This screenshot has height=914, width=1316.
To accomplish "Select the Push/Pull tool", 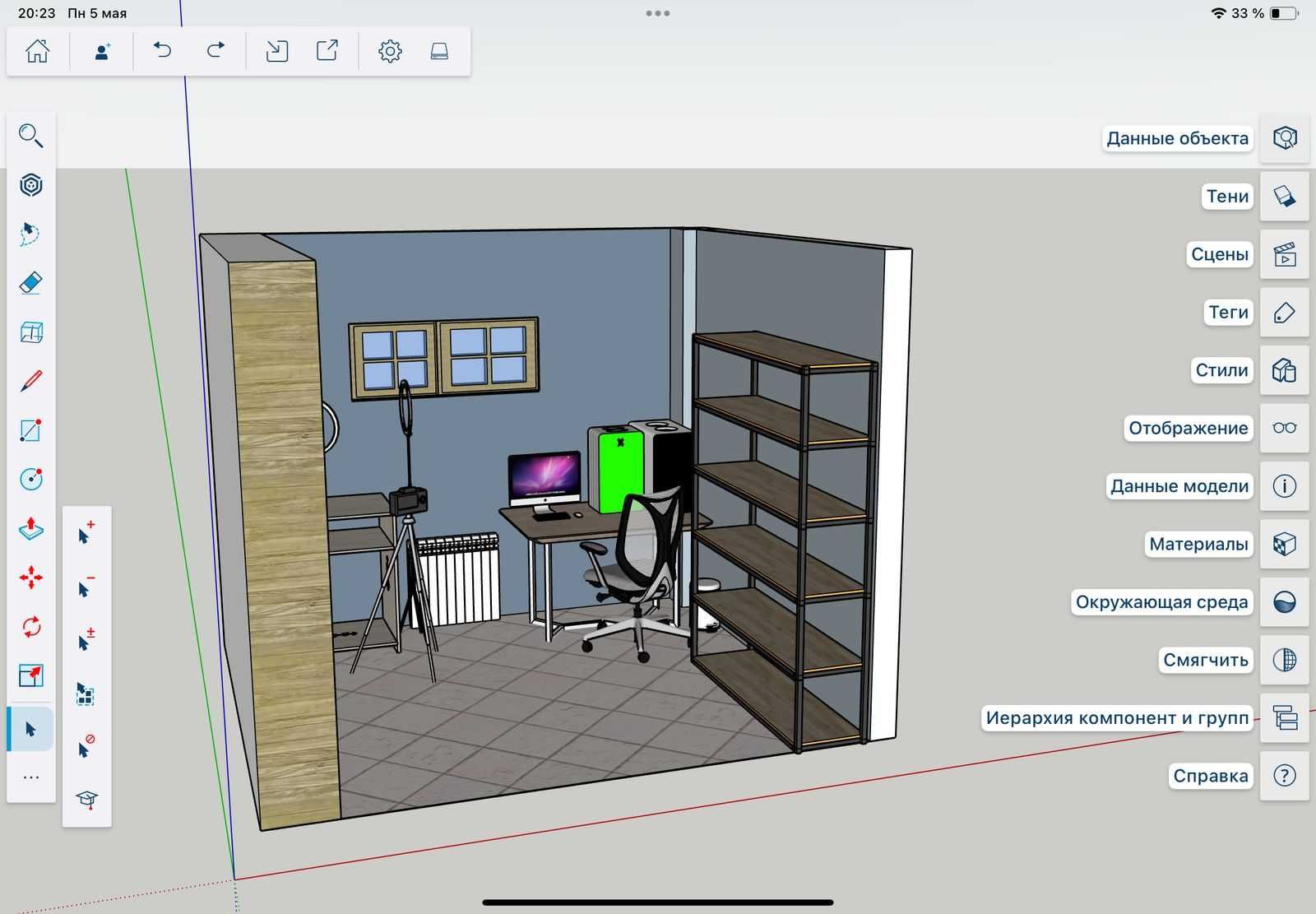I will pyautogui.click(x=31, y=528).
